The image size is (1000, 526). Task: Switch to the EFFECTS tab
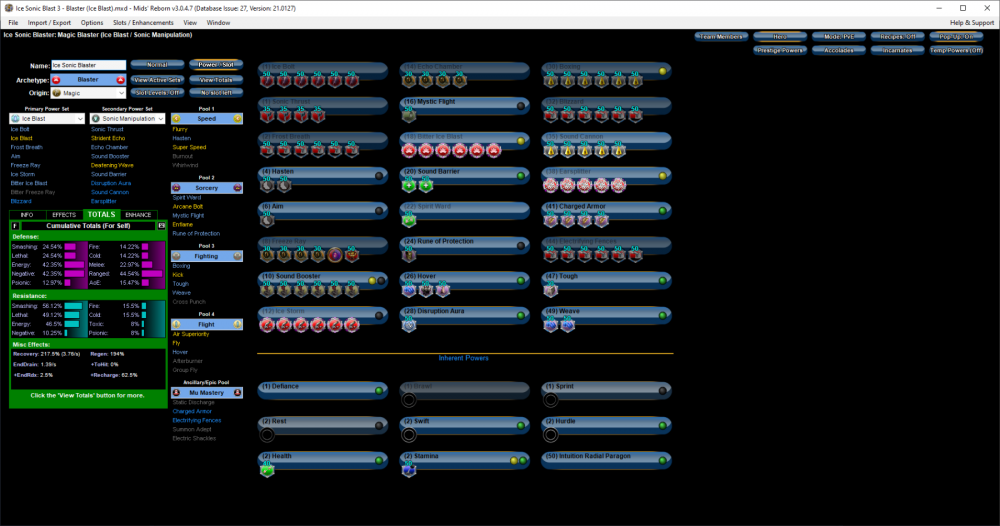coord(64,214)
